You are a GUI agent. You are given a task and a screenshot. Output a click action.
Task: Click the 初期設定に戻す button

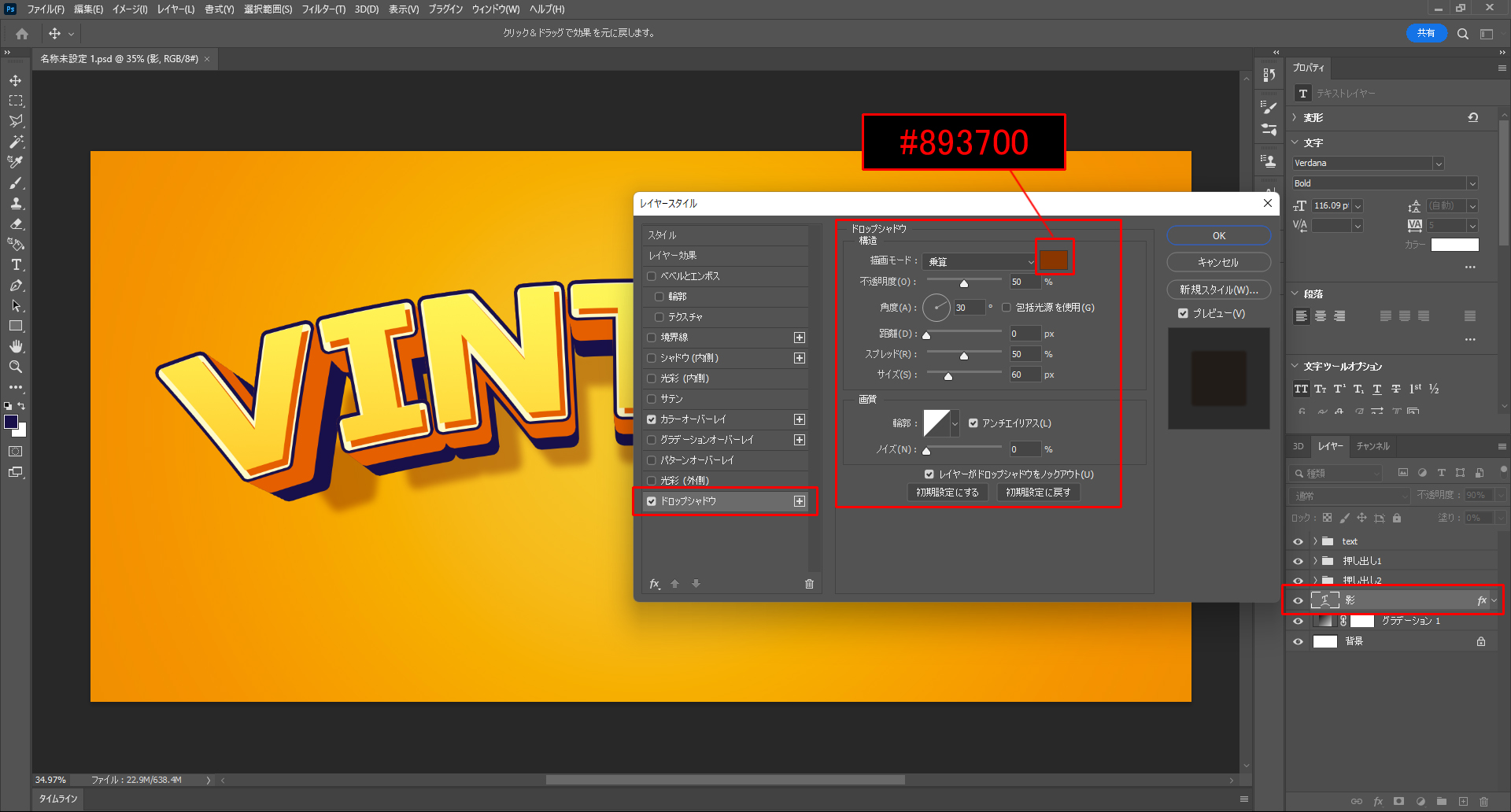coord(1038,493)
